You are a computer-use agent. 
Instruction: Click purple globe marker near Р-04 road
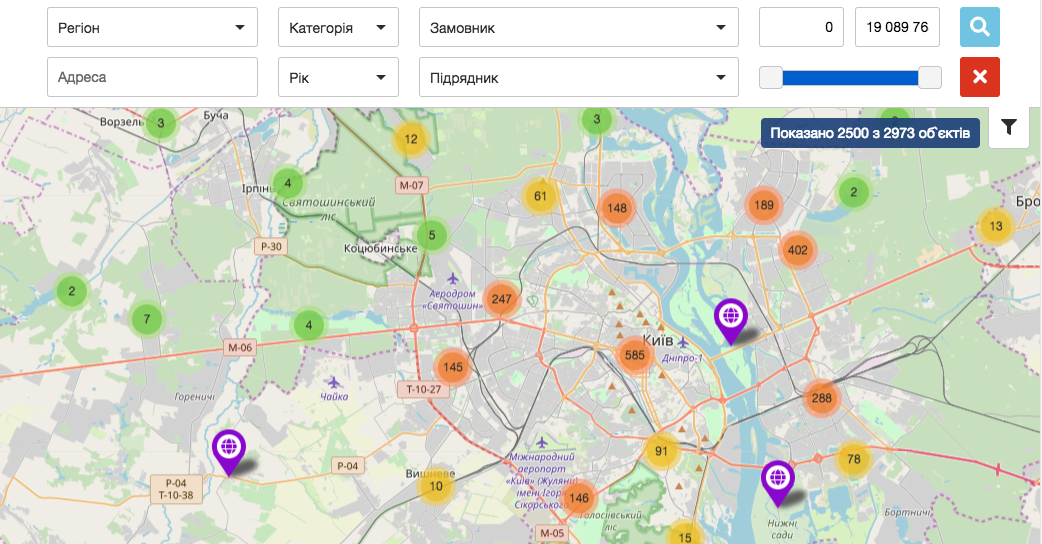click(x=229, y=448)
